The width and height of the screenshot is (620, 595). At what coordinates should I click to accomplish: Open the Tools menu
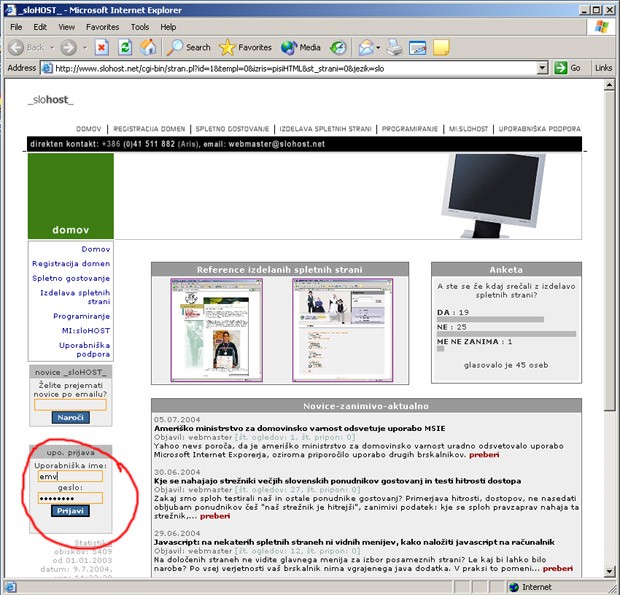pyautogui.click(x=140, y=27)
